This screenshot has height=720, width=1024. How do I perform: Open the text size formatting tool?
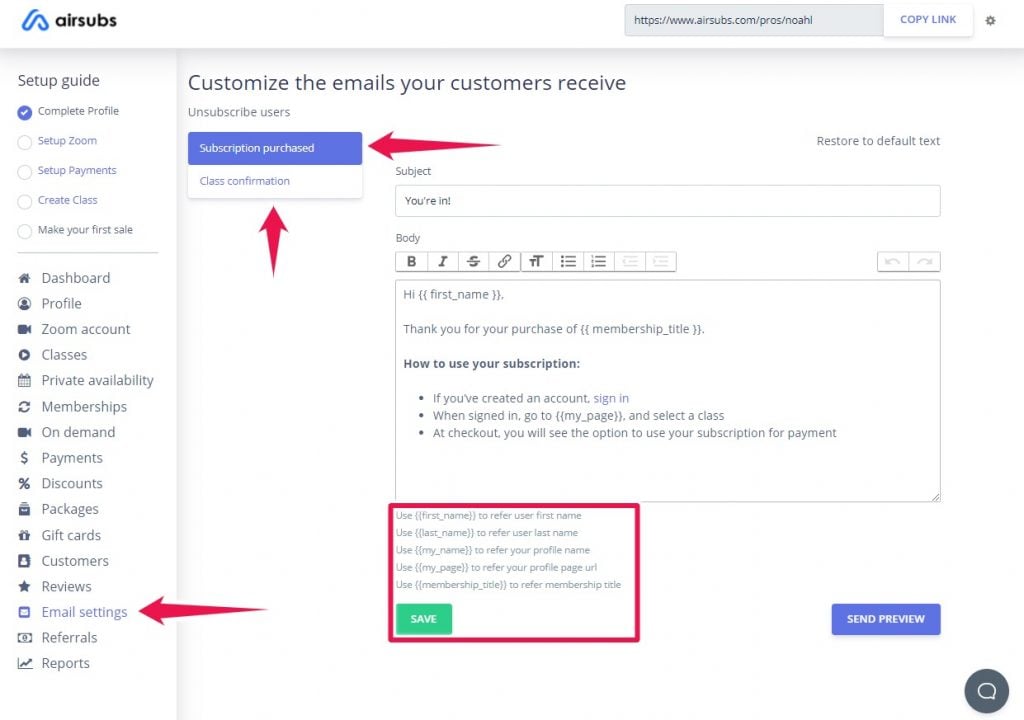[536, 261]
